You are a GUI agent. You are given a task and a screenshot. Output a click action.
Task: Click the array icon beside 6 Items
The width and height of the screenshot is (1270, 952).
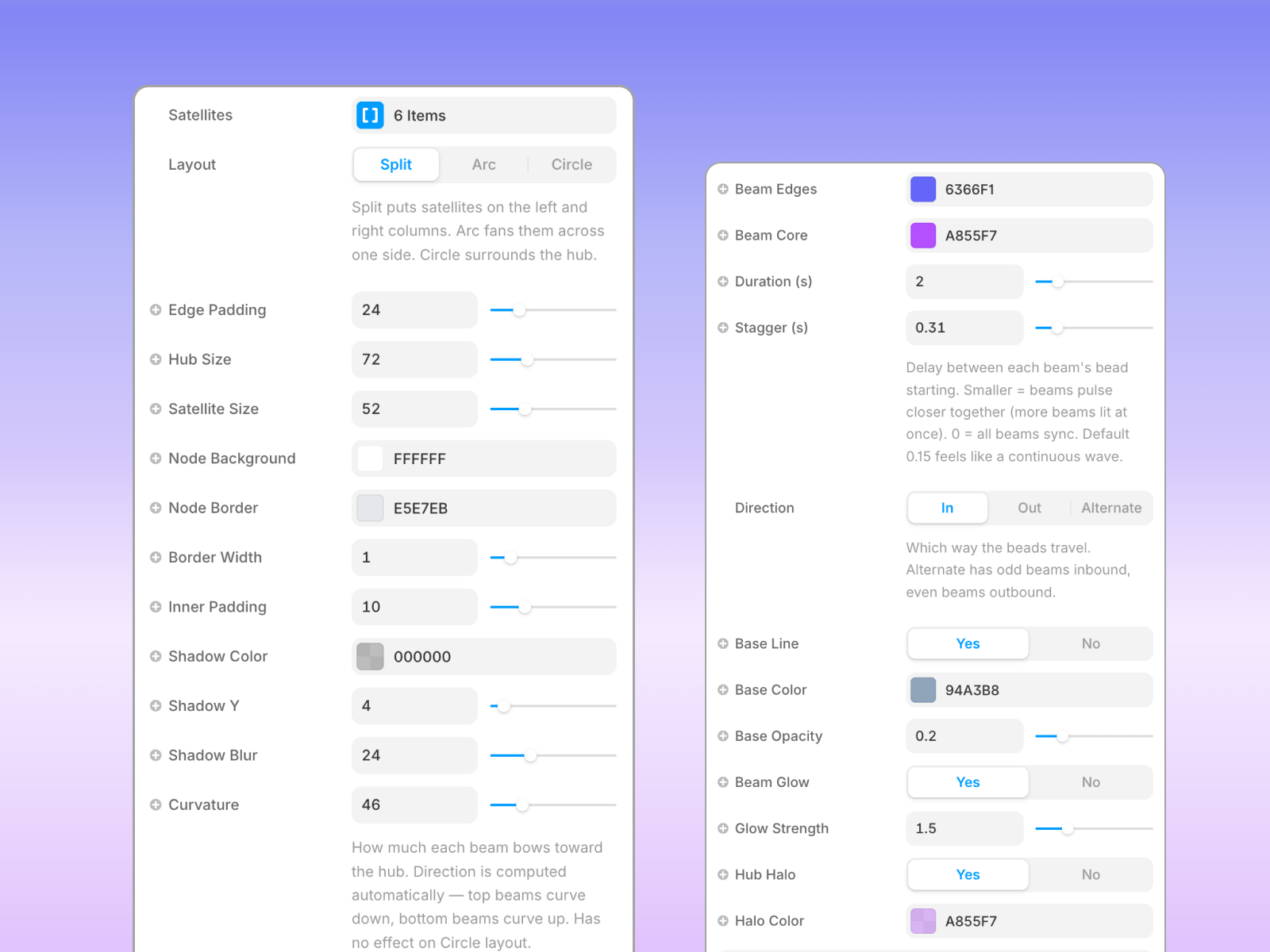370,116
